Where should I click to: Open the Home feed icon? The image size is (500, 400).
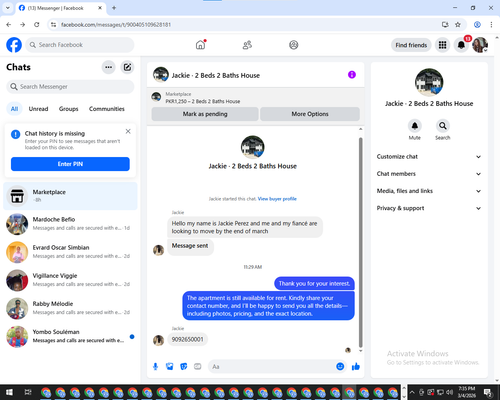(200, 45)
